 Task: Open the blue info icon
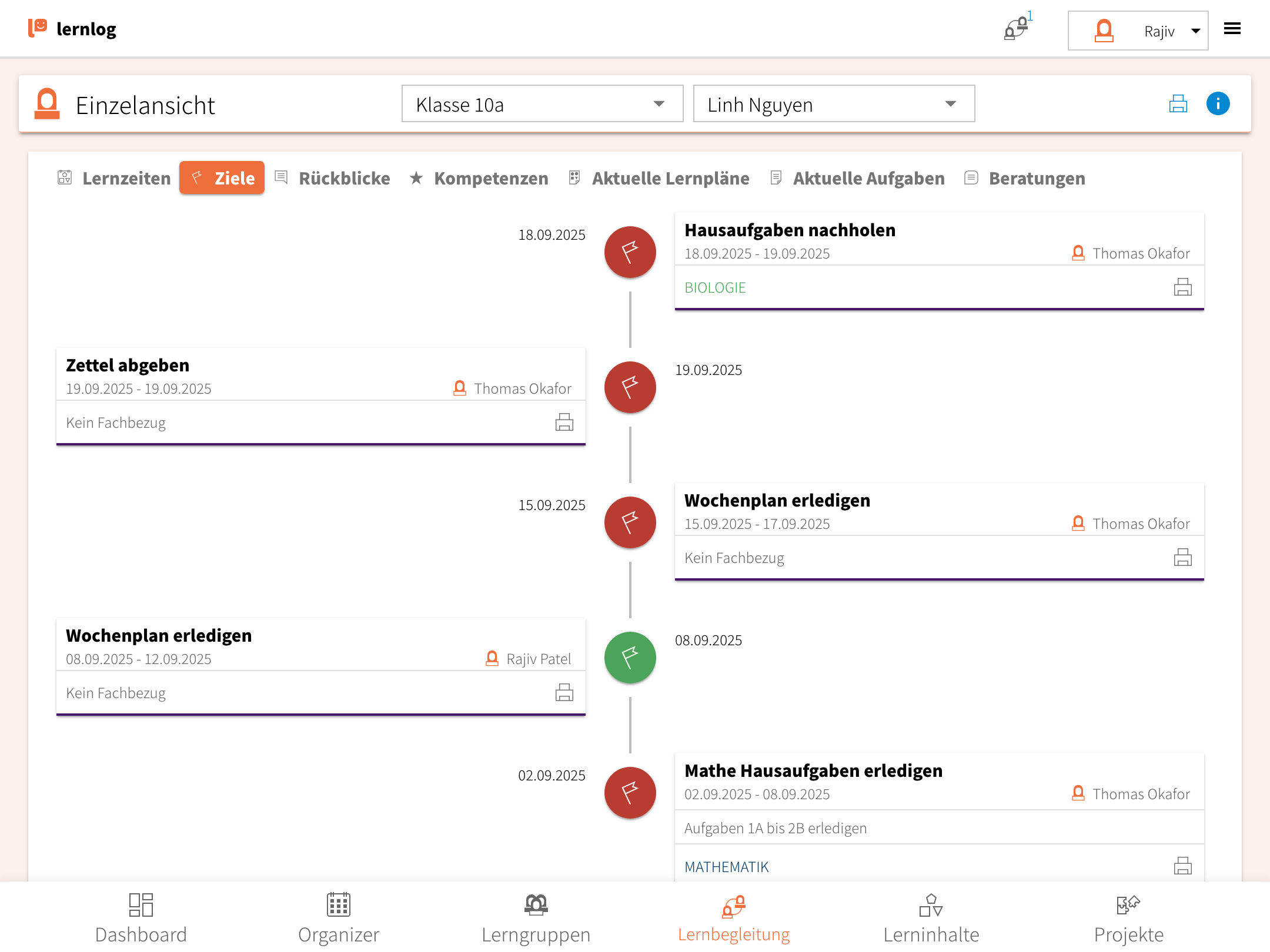tap(1218, 104)
